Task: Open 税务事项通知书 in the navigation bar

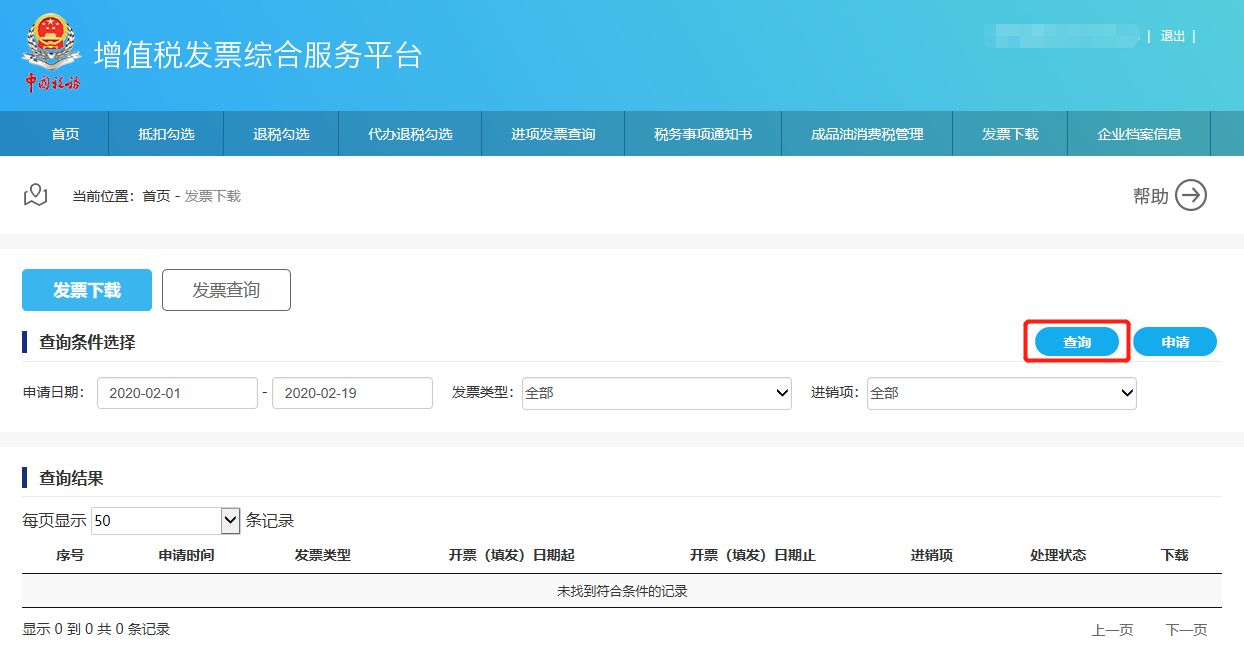Action: coord(703,134)
